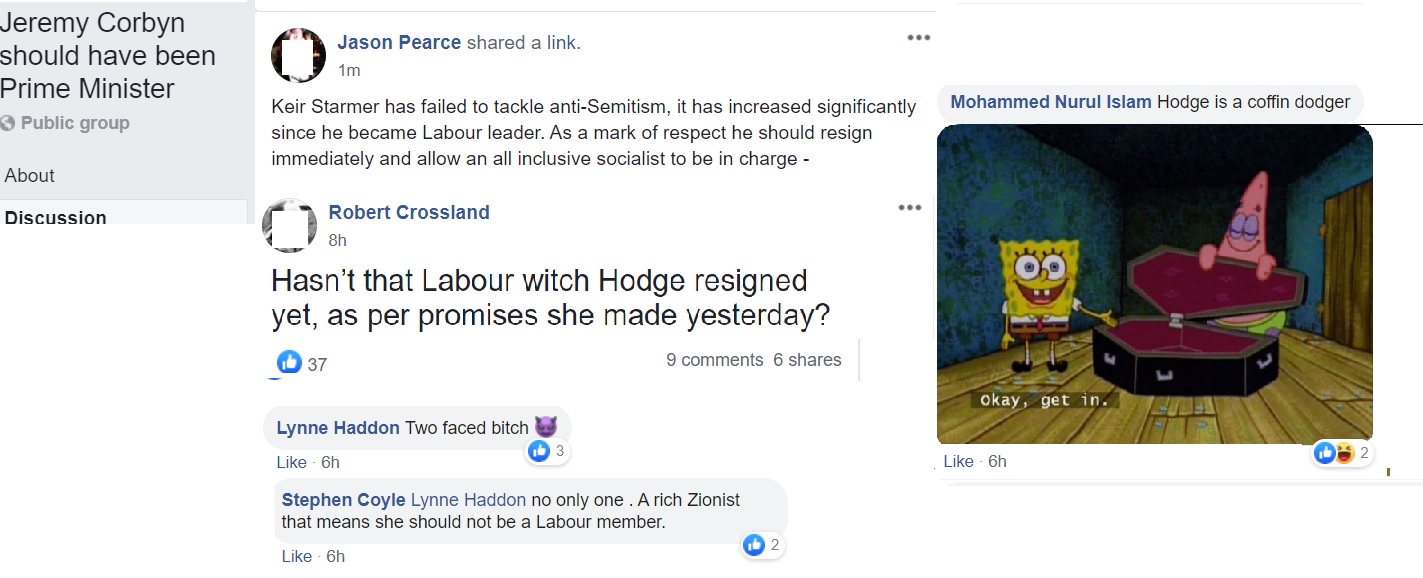Click reaction icons on the coffin meme comment

1334,453
